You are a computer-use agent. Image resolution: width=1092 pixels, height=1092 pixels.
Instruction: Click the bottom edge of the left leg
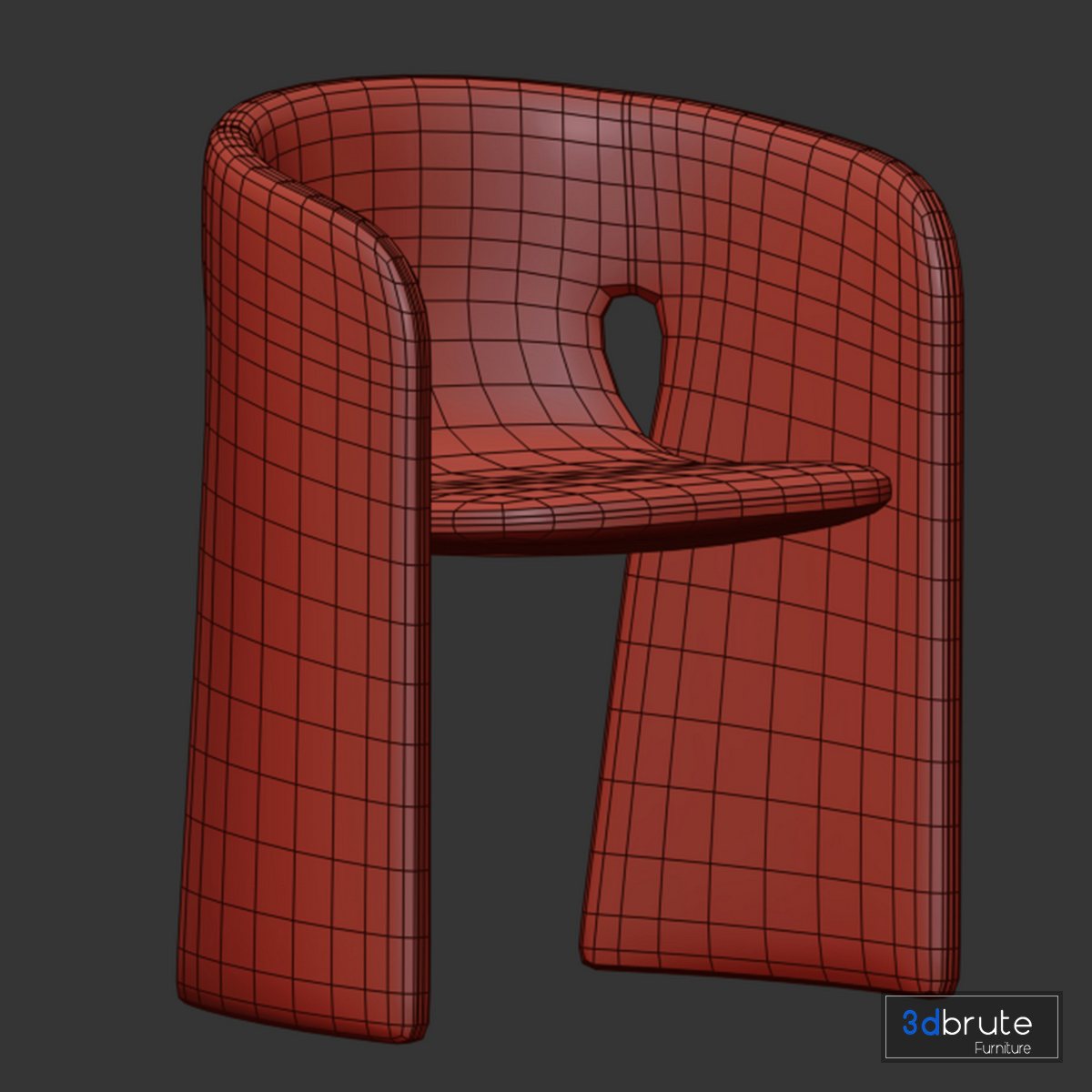click(x=300, y=1019)
